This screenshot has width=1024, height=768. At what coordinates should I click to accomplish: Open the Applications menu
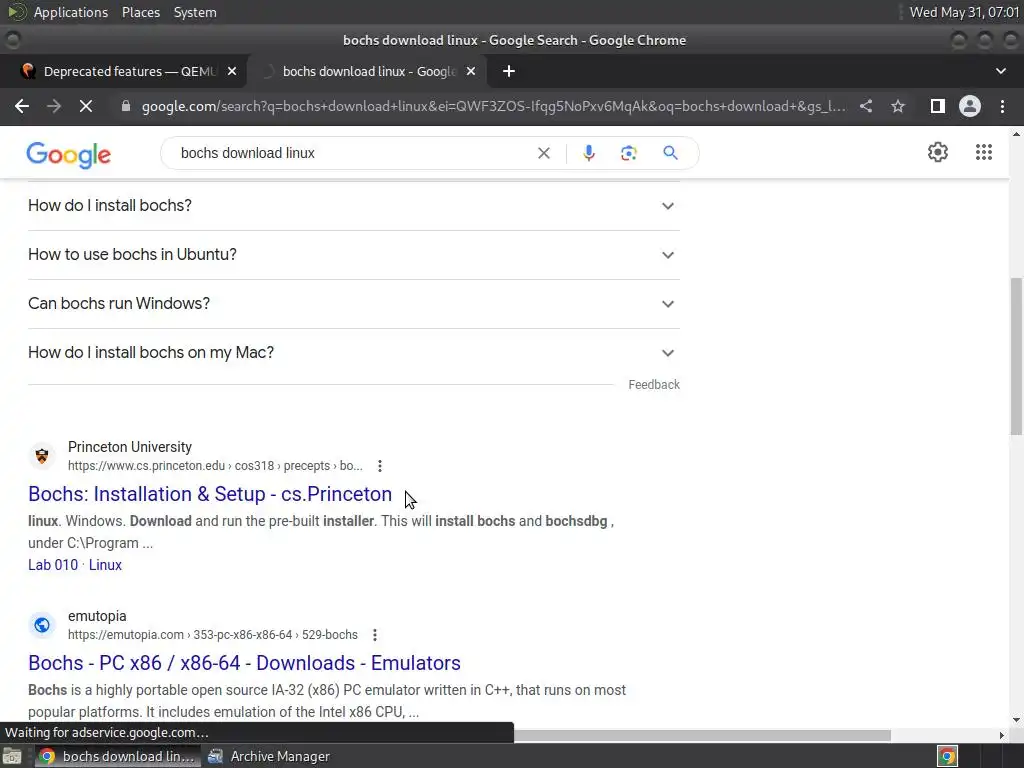click(71, 12)
